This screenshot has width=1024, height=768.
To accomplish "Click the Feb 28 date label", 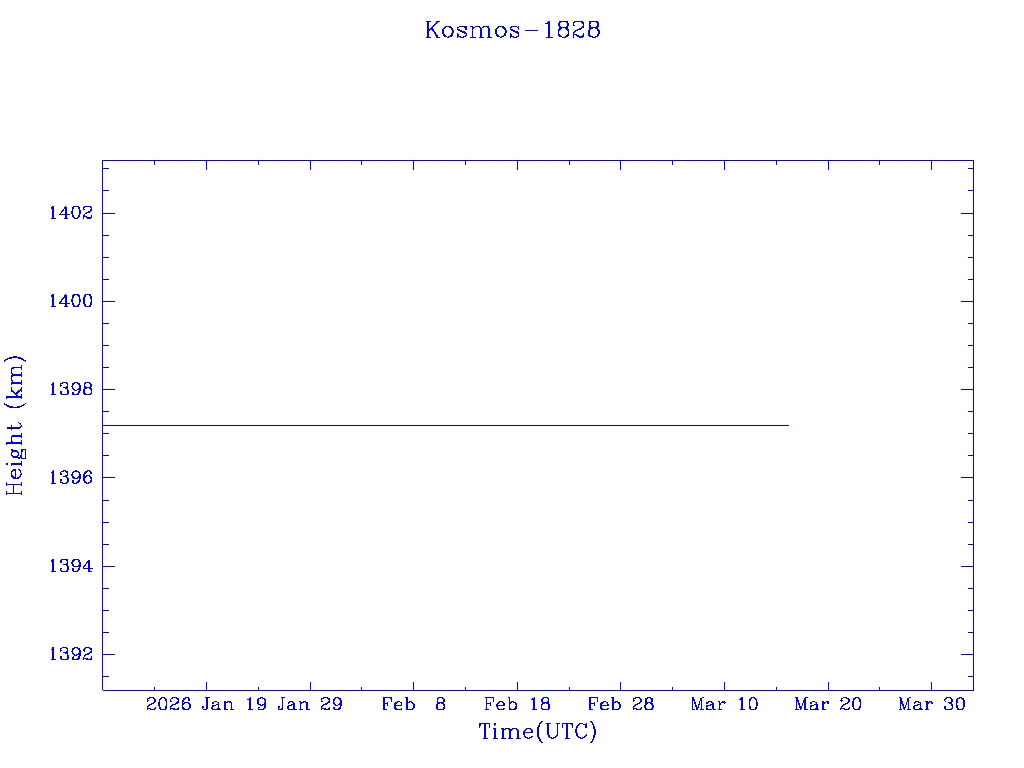I will coord(620,705).
